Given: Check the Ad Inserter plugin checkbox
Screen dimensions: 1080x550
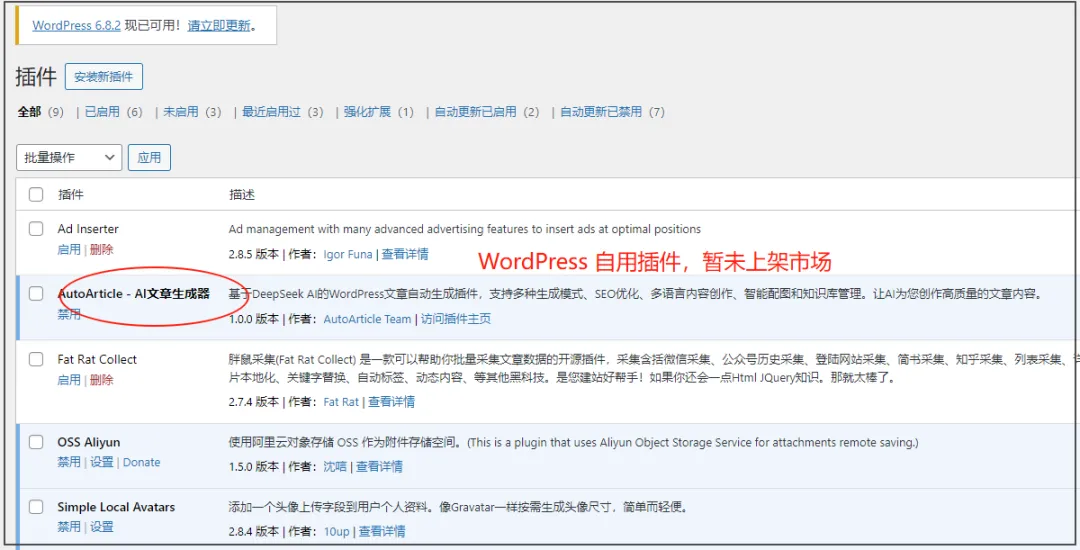Looking at the screenshot, I should point(36,229).
